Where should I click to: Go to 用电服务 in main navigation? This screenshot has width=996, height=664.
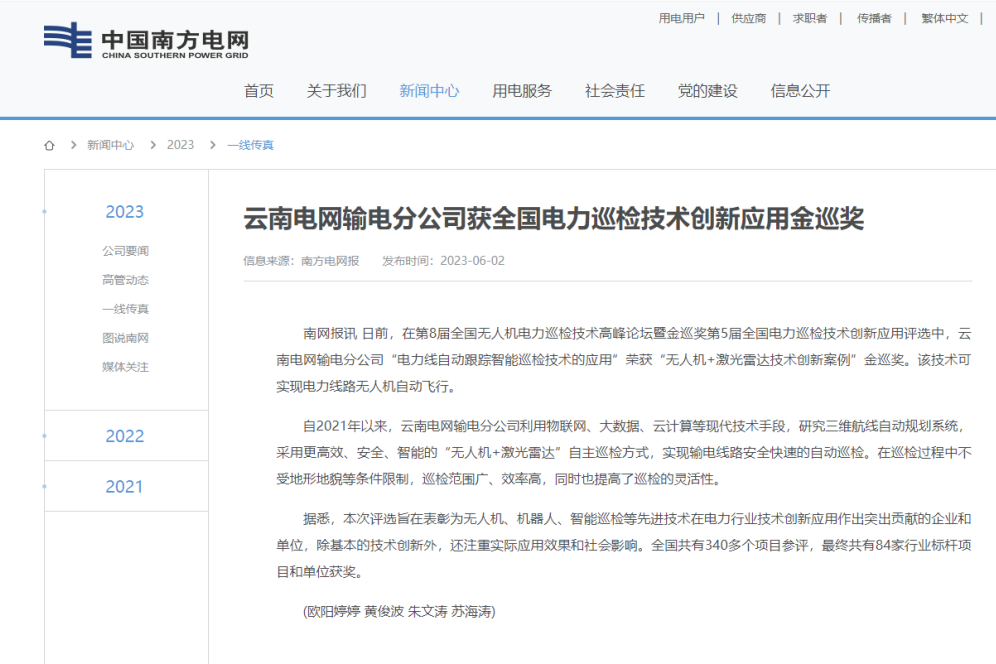521,91
